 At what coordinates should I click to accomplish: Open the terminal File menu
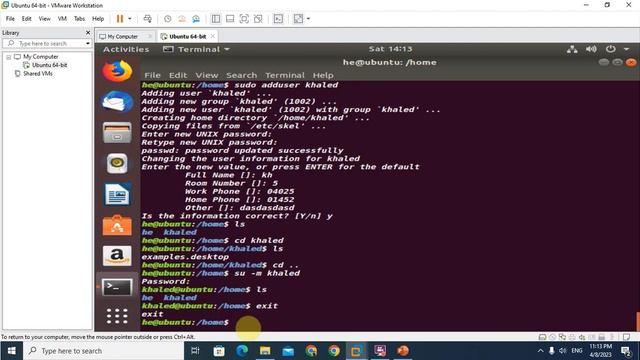pyautogui.click(x=152, y=76)
